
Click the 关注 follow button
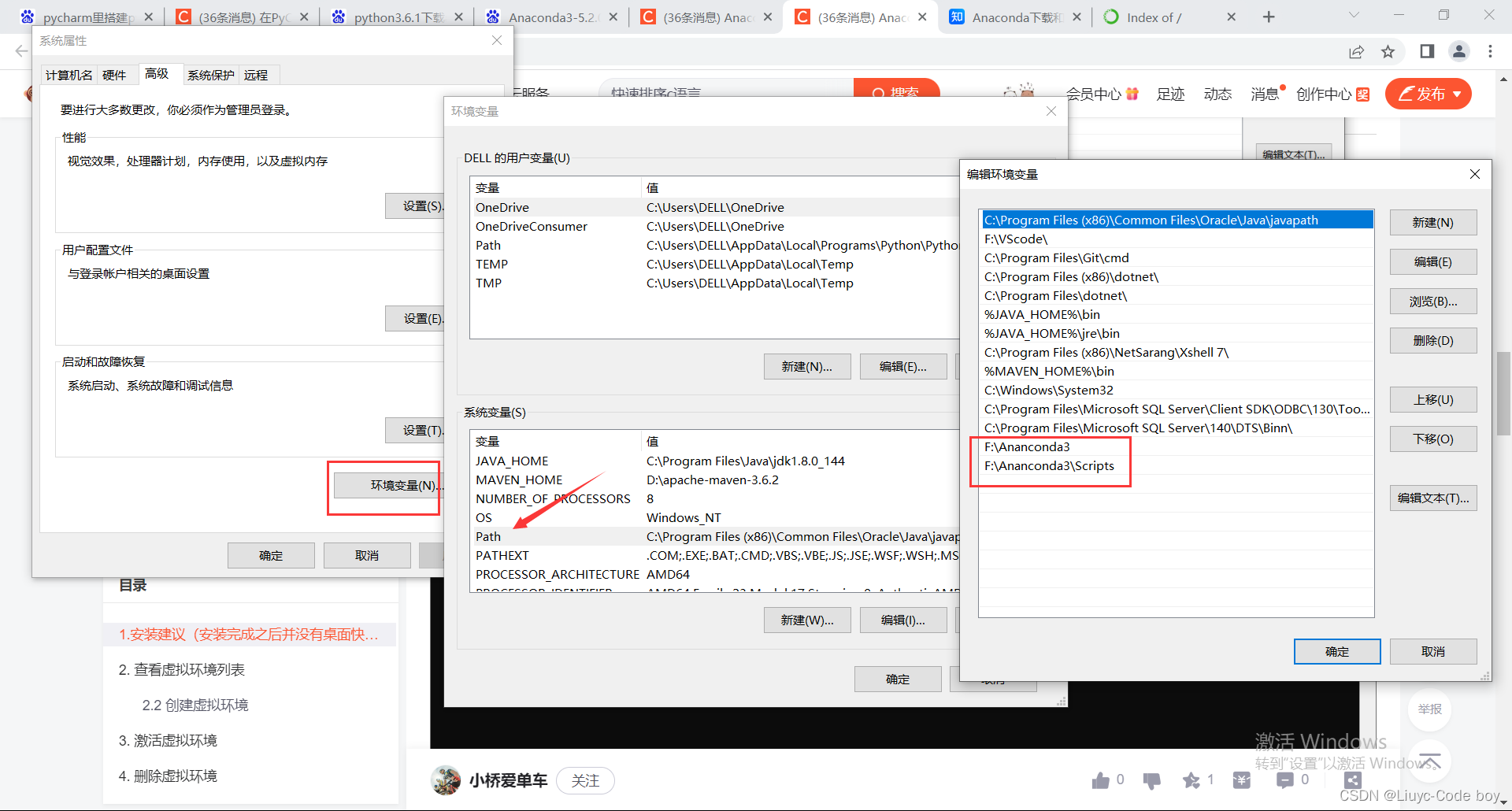click(585, 780)
